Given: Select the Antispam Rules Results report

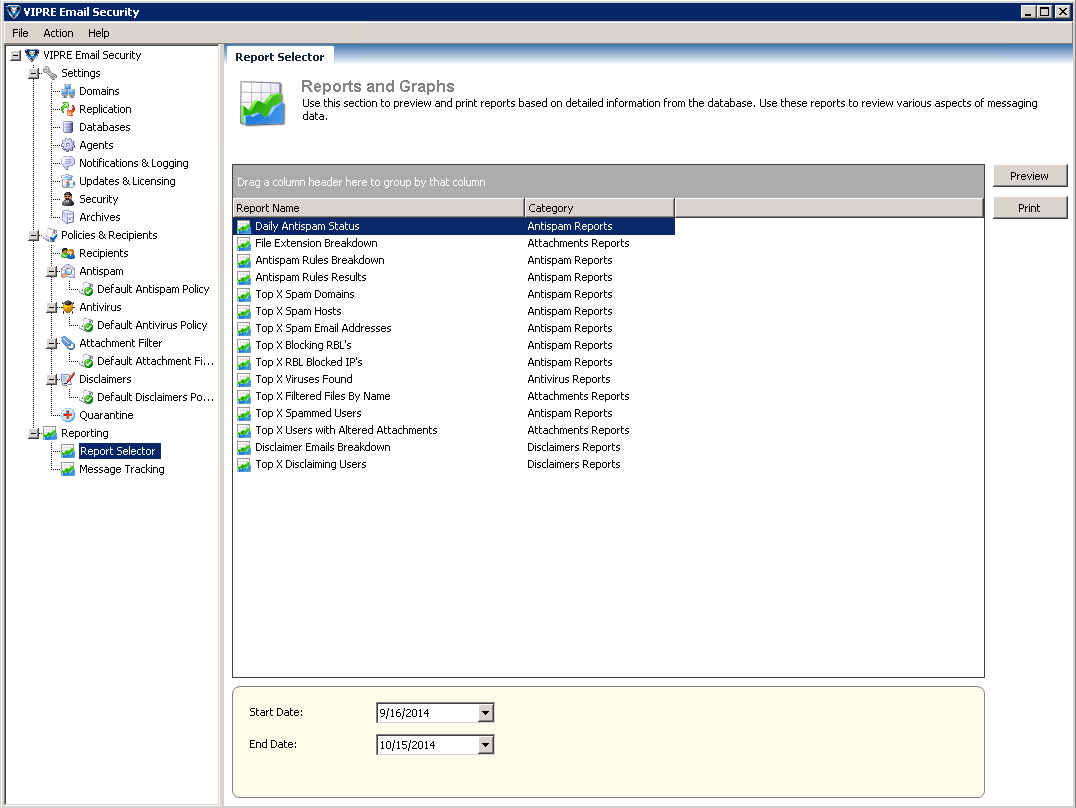Looking at the screenshot, I should pos(454,277).
